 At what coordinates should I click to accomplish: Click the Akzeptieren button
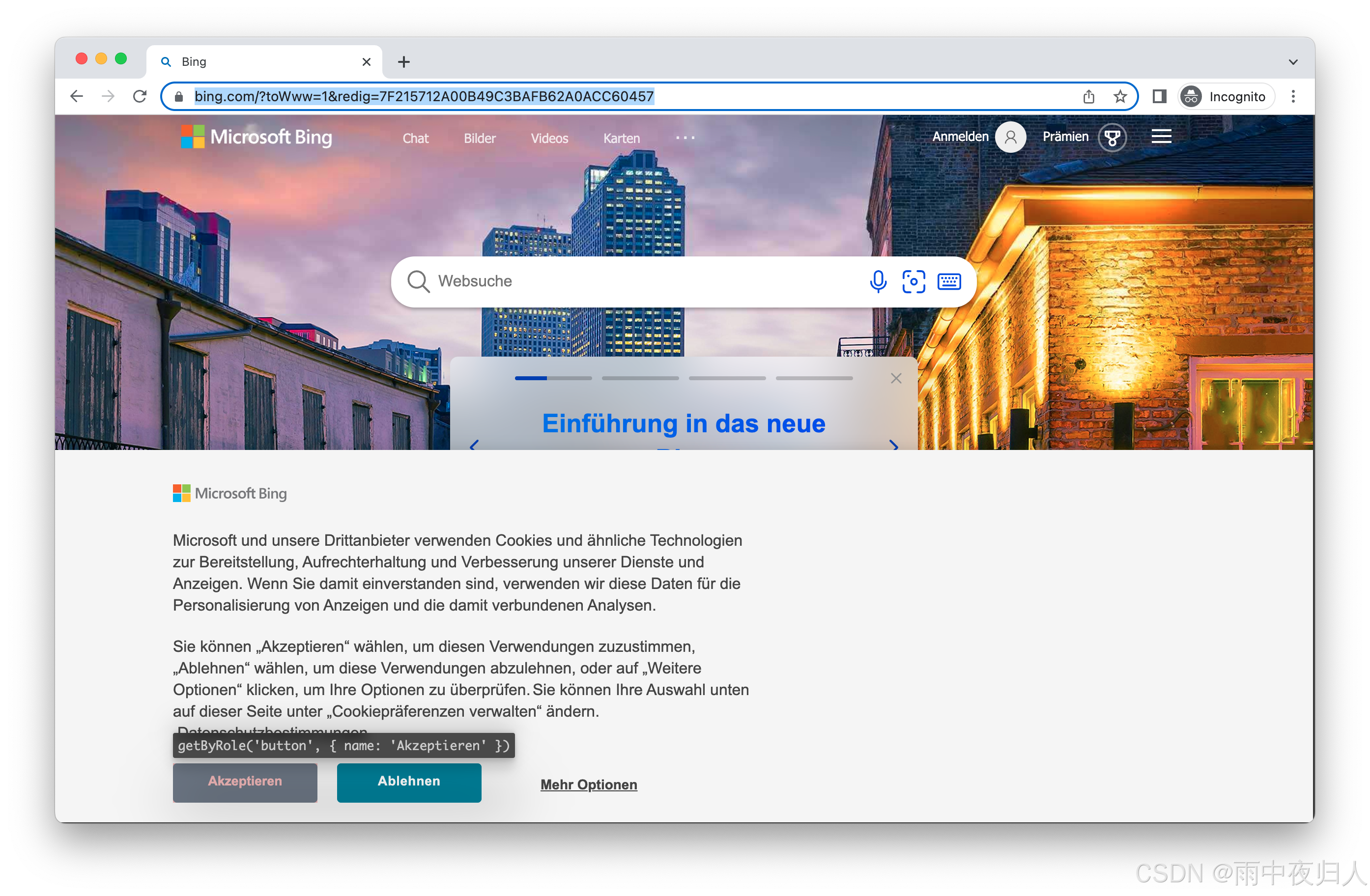[245, 782]
